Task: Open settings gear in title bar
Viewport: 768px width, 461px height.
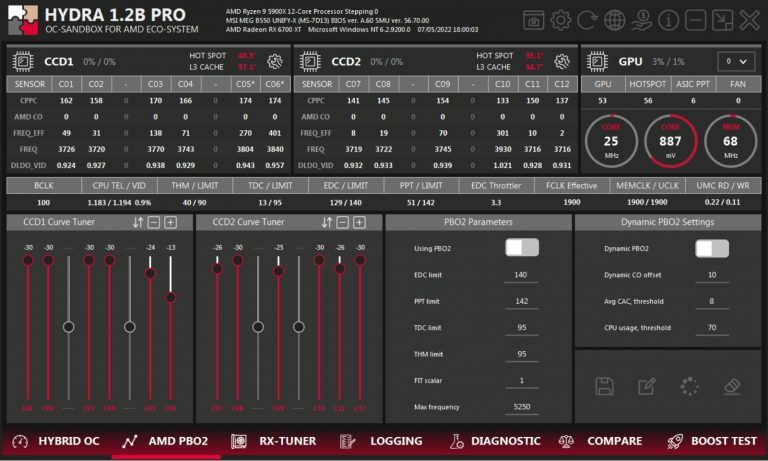Action: tap(560, 21)
